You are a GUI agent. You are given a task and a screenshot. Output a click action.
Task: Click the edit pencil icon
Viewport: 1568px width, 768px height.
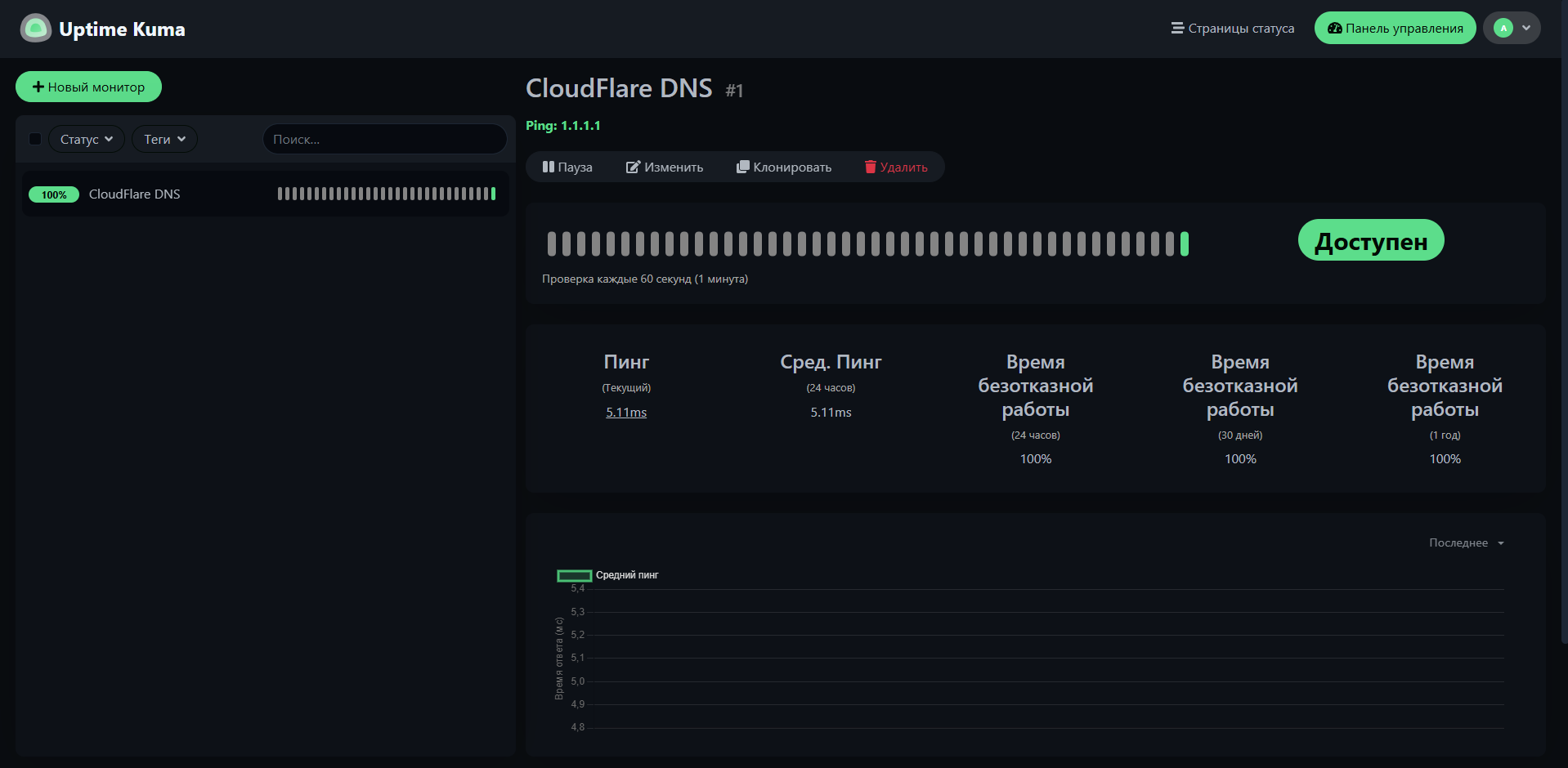[x=633, y=167]
